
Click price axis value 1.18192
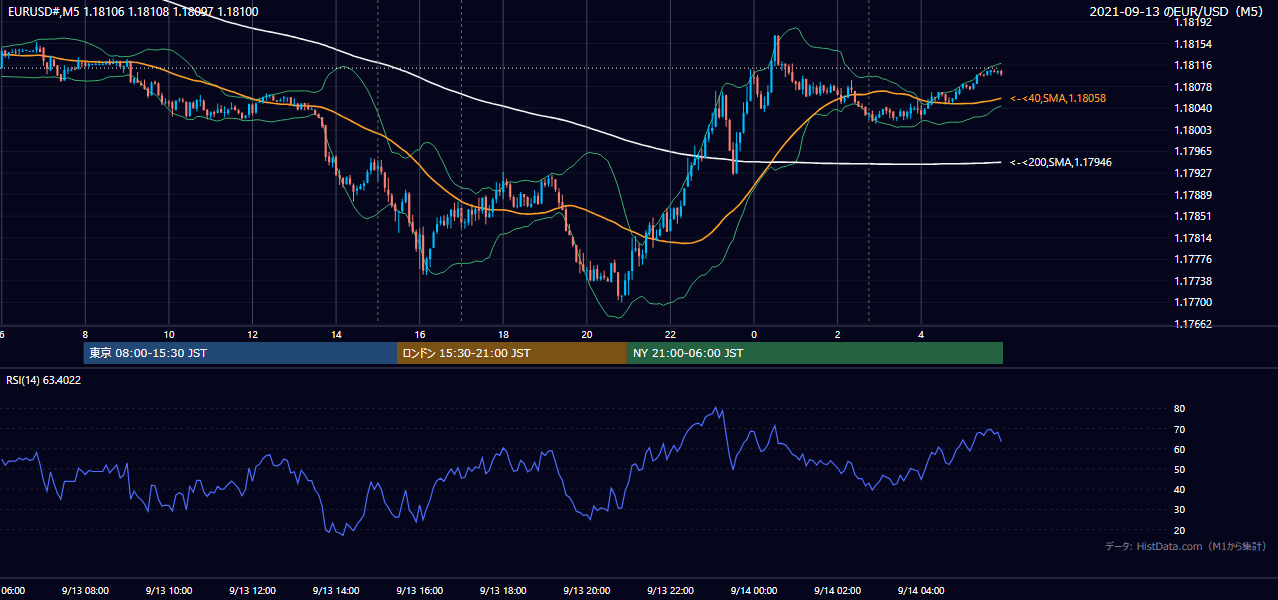click(x=1194, y=22)
